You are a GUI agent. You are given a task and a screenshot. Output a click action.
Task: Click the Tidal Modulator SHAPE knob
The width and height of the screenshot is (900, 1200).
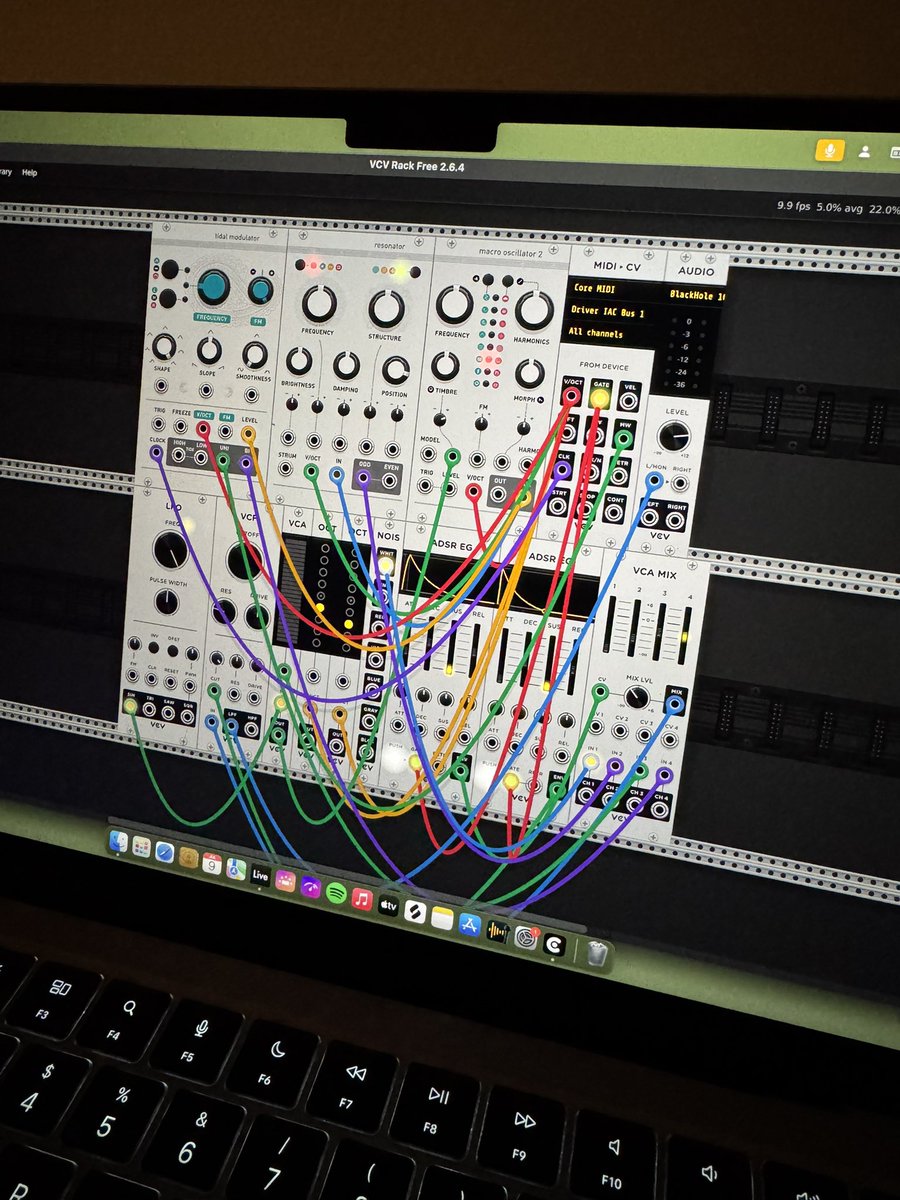click(163, 346)
